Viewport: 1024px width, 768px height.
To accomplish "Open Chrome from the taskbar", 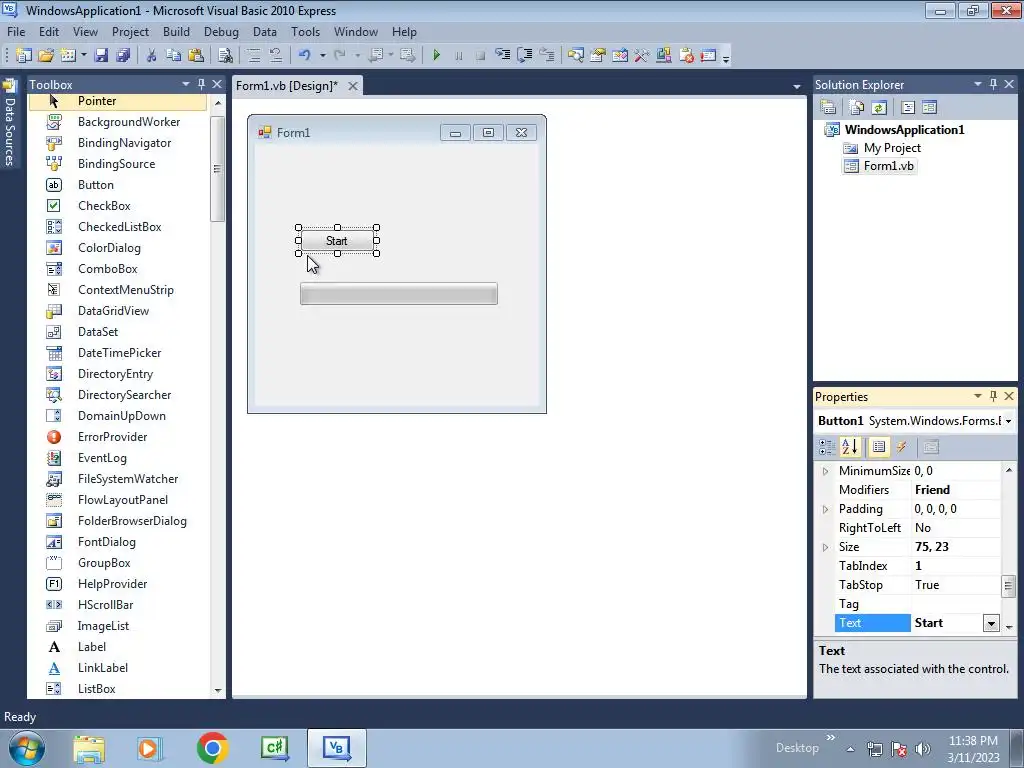I will pyautogui.click(x=212, y=748).
